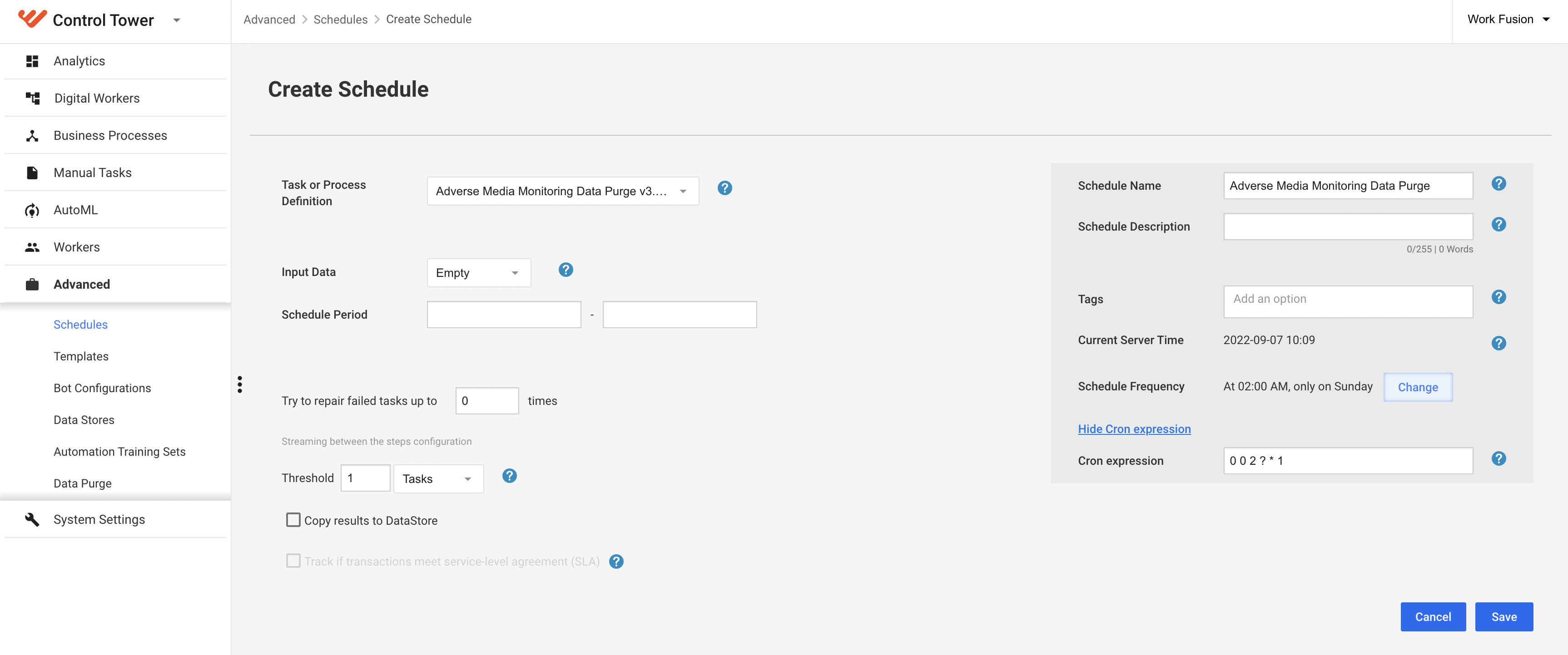Open help icon next to Input Data
Image resolution: width=1568 pixels, height=655 pixels.
[x=566, y=270]
